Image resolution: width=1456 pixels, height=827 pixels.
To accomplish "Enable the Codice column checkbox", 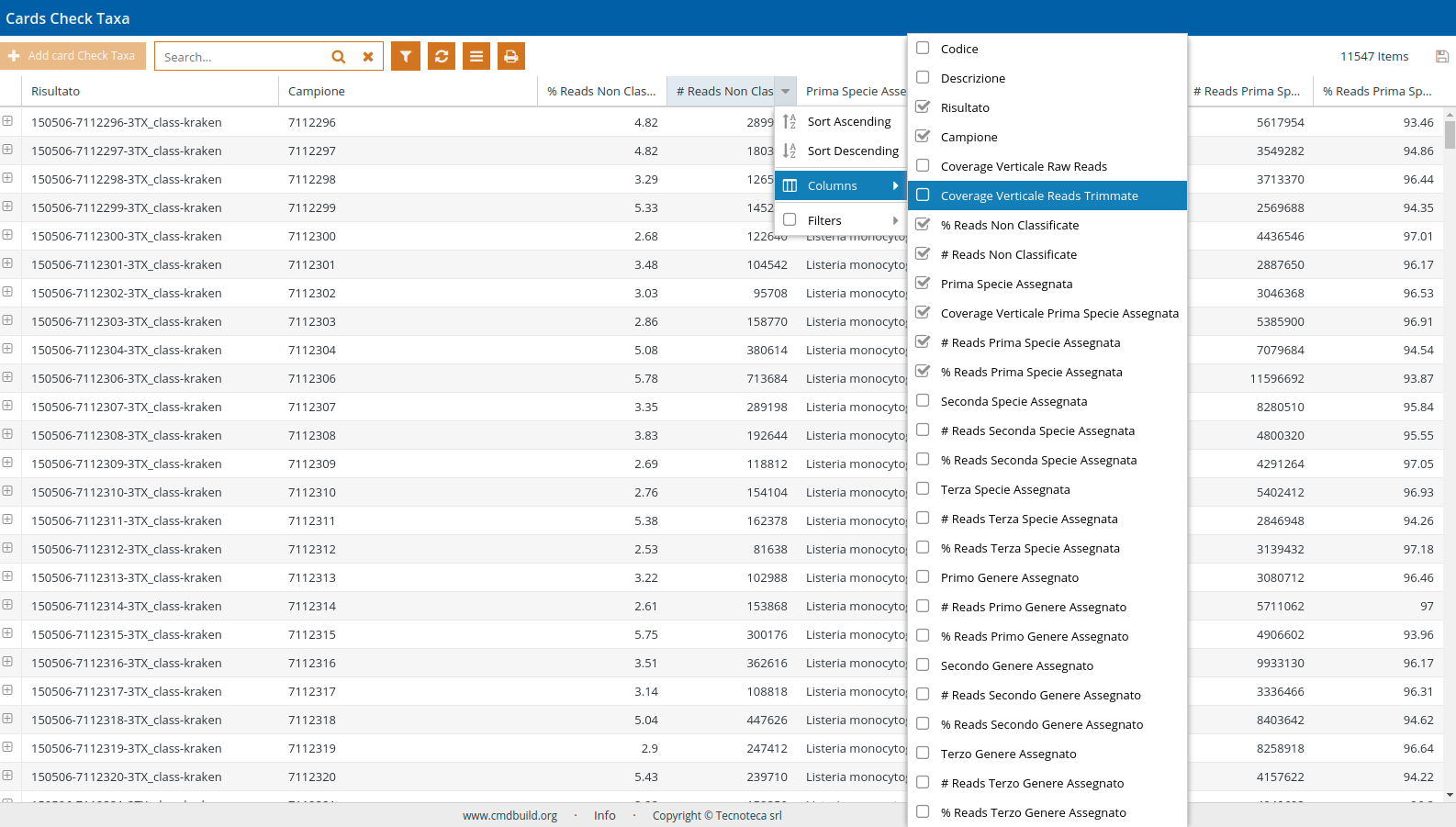I will [x=924, y=49].
